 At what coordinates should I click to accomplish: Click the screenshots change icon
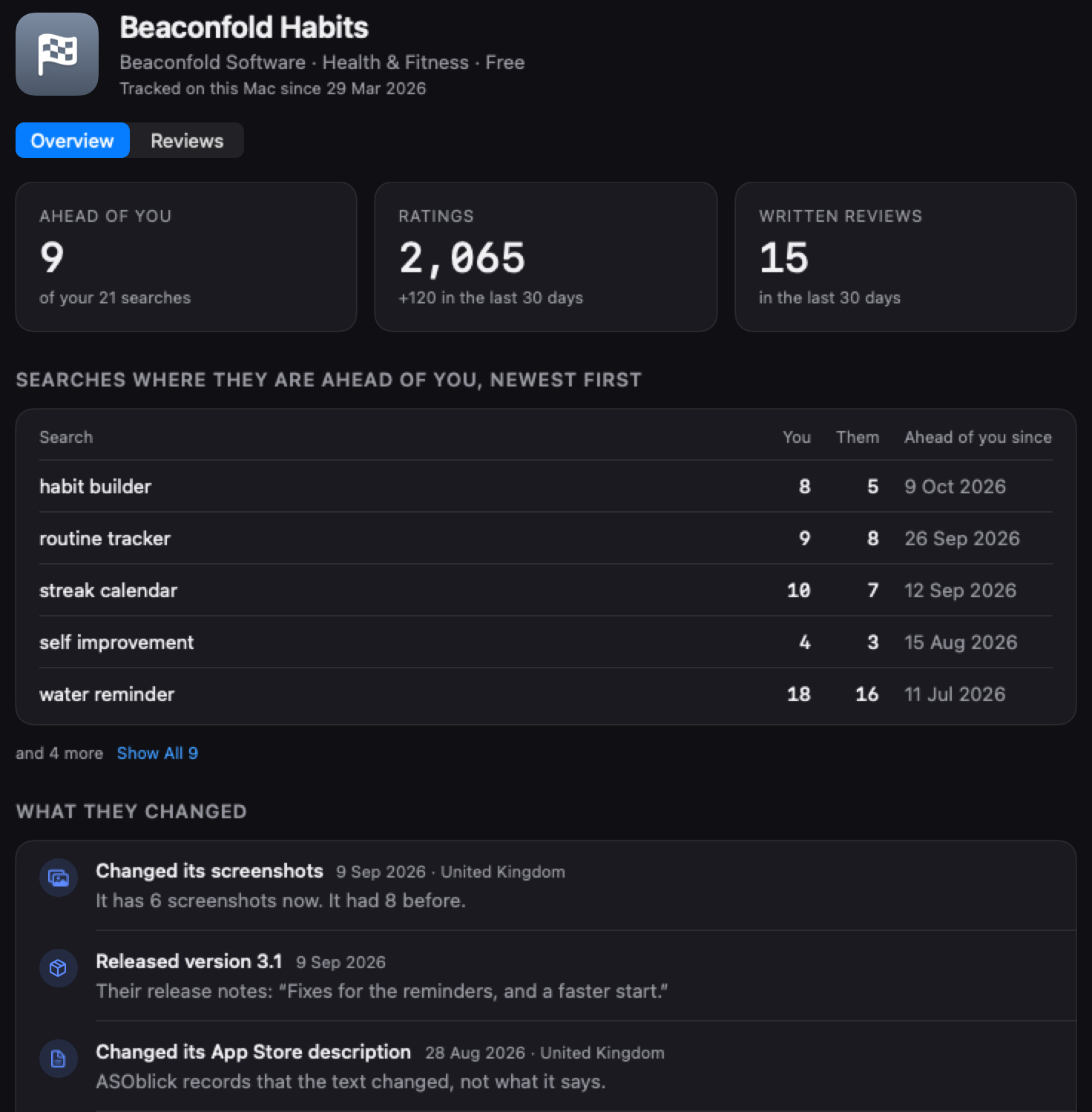click(58, 878)
